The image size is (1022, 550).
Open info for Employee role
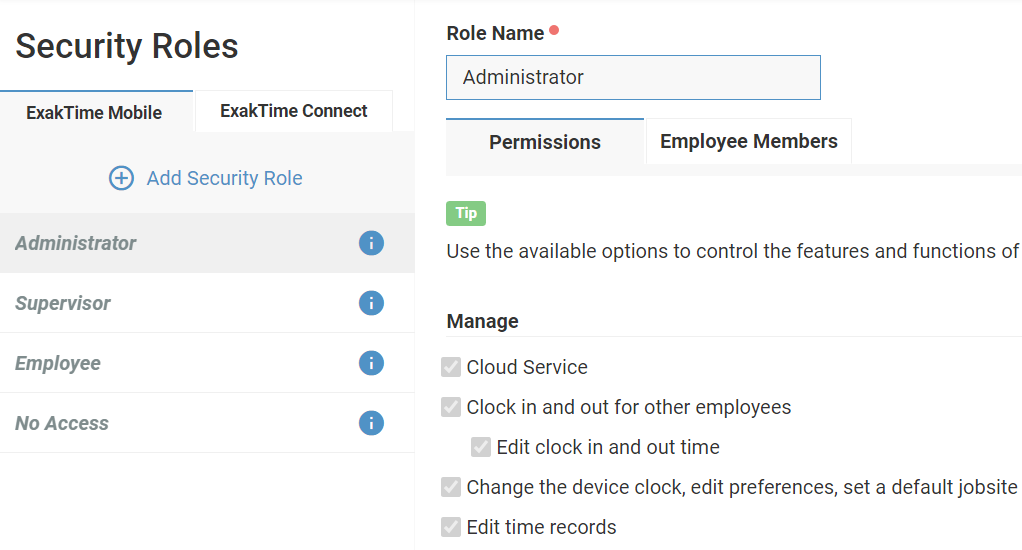371,363
